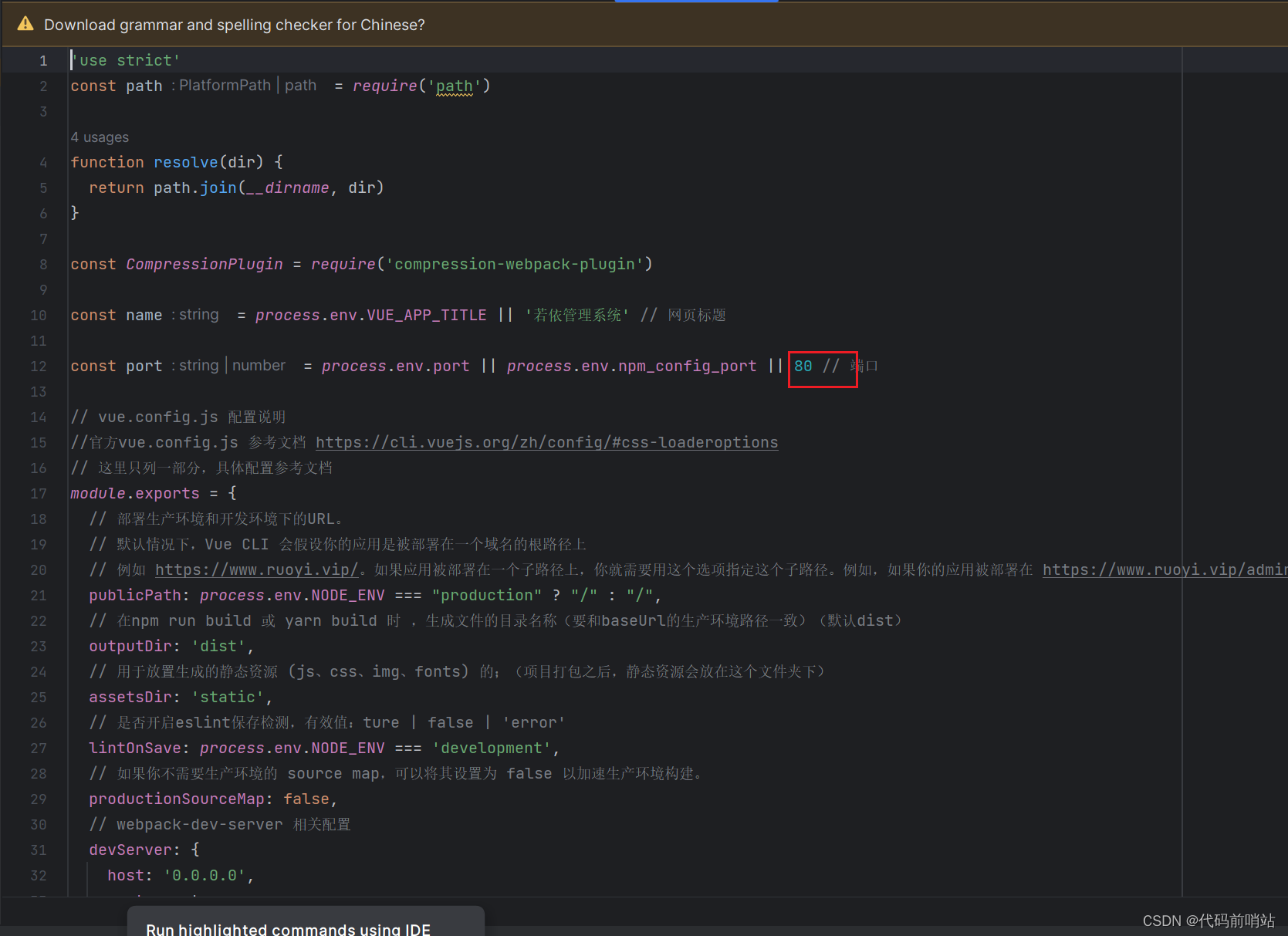Screen dimensions: 1288x936
Task: Click the resolve function name on line 4
Action: tap(186, 162)
